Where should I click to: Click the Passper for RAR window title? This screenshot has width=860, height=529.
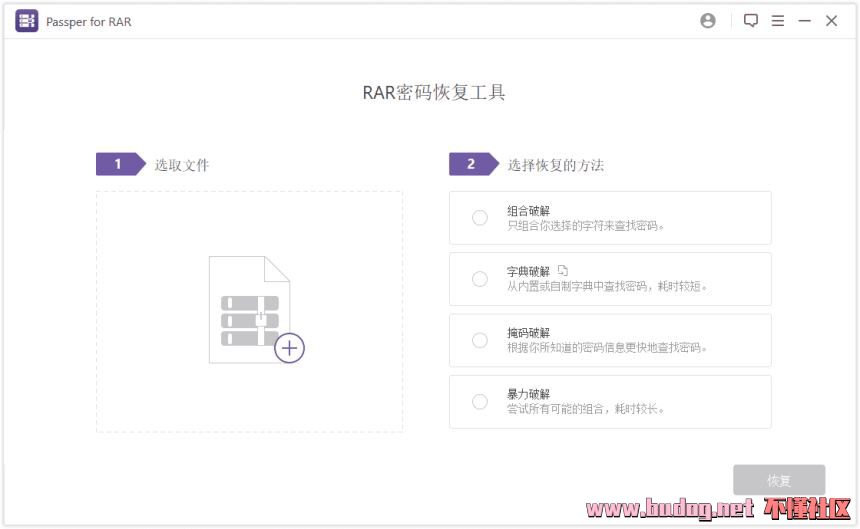89,21
